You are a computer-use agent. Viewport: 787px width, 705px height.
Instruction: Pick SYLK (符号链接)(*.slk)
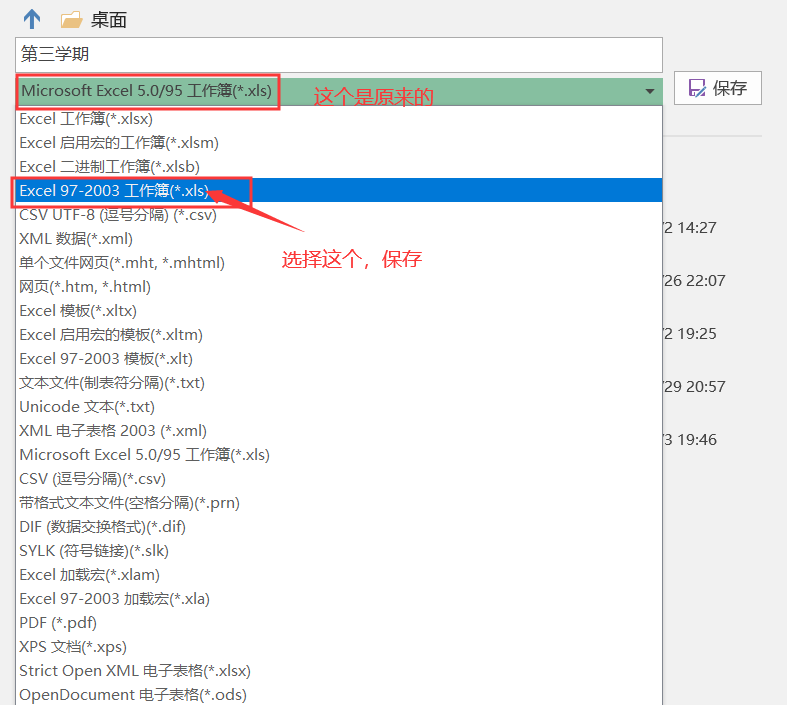tap(339, 551)
